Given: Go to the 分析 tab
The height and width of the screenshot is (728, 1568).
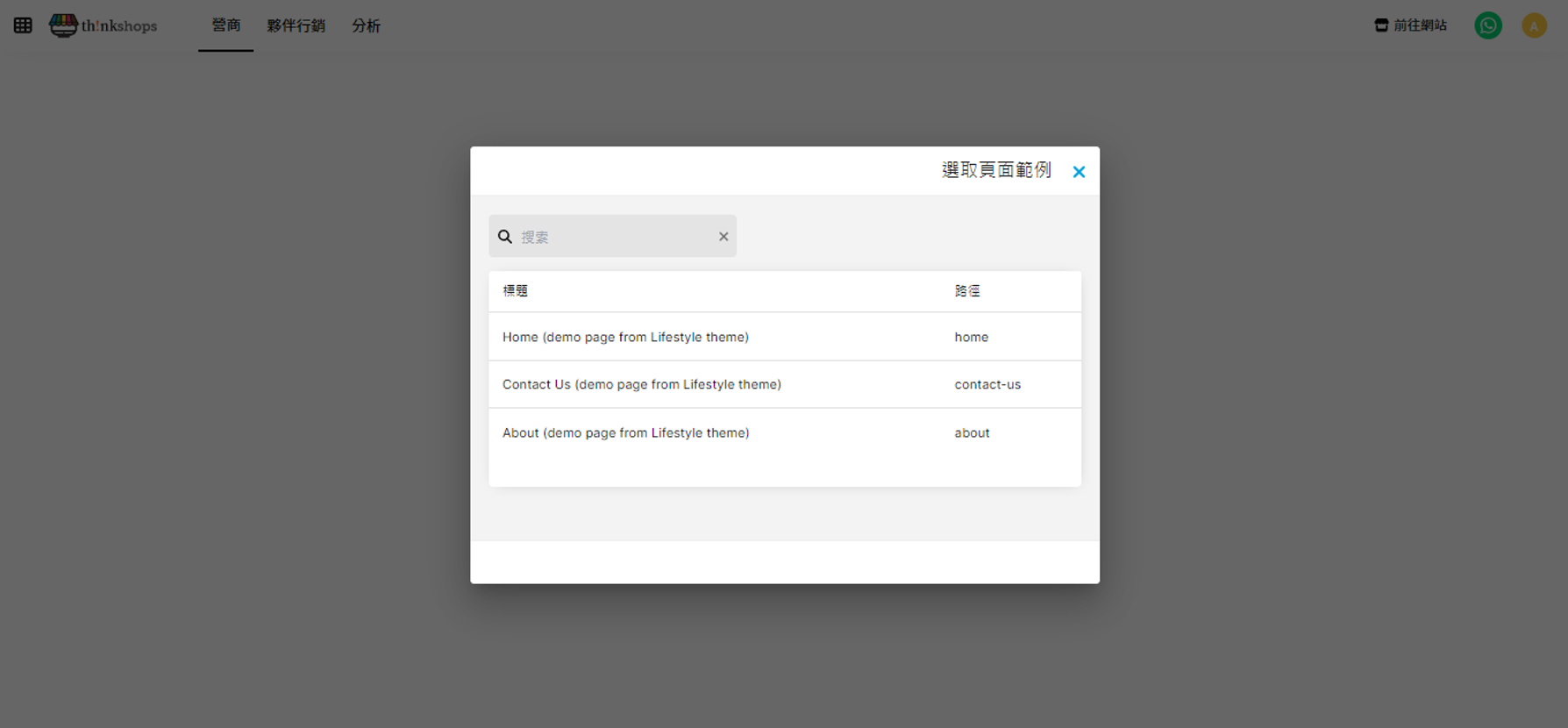Looking at the screenshot, I should [366, 25].
